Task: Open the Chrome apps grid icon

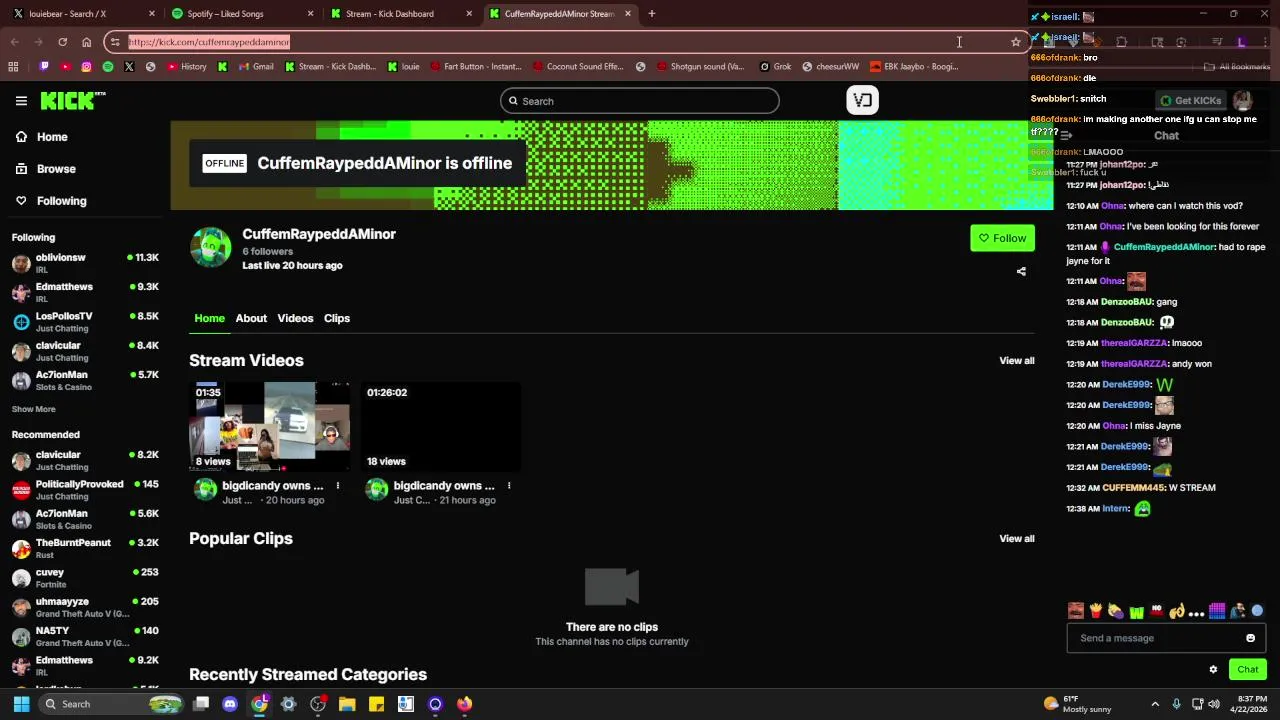Action: [x=13, y=67]
